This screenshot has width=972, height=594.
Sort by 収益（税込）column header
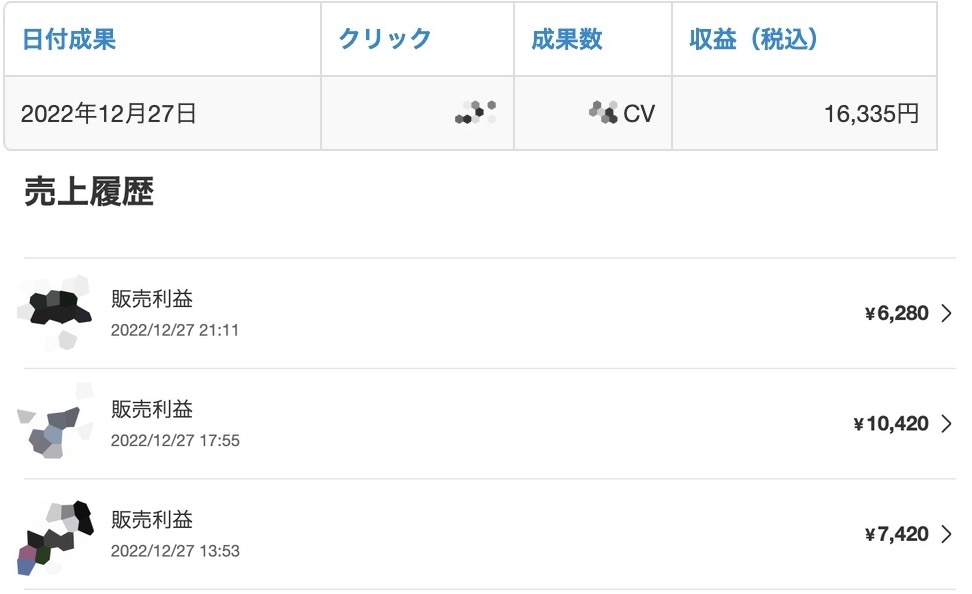click(x=753, y=39)
